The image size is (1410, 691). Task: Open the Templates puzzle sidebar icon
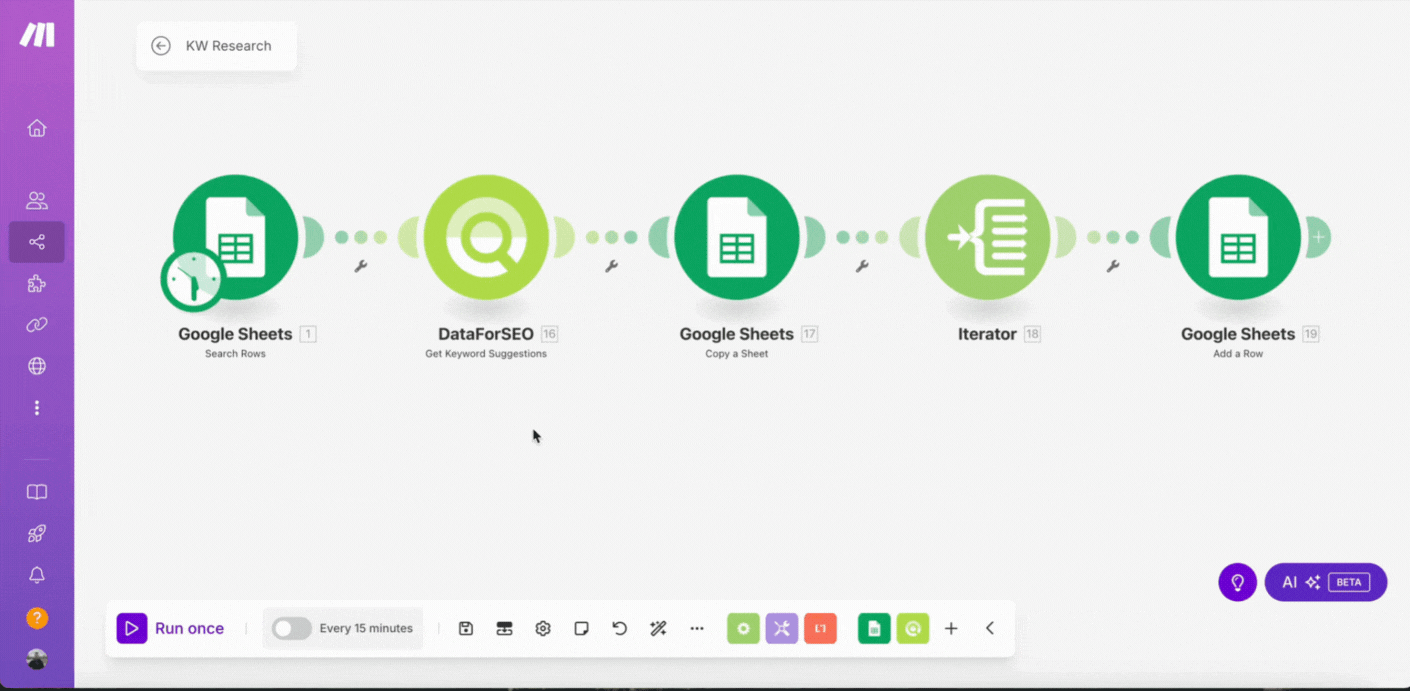37,284
